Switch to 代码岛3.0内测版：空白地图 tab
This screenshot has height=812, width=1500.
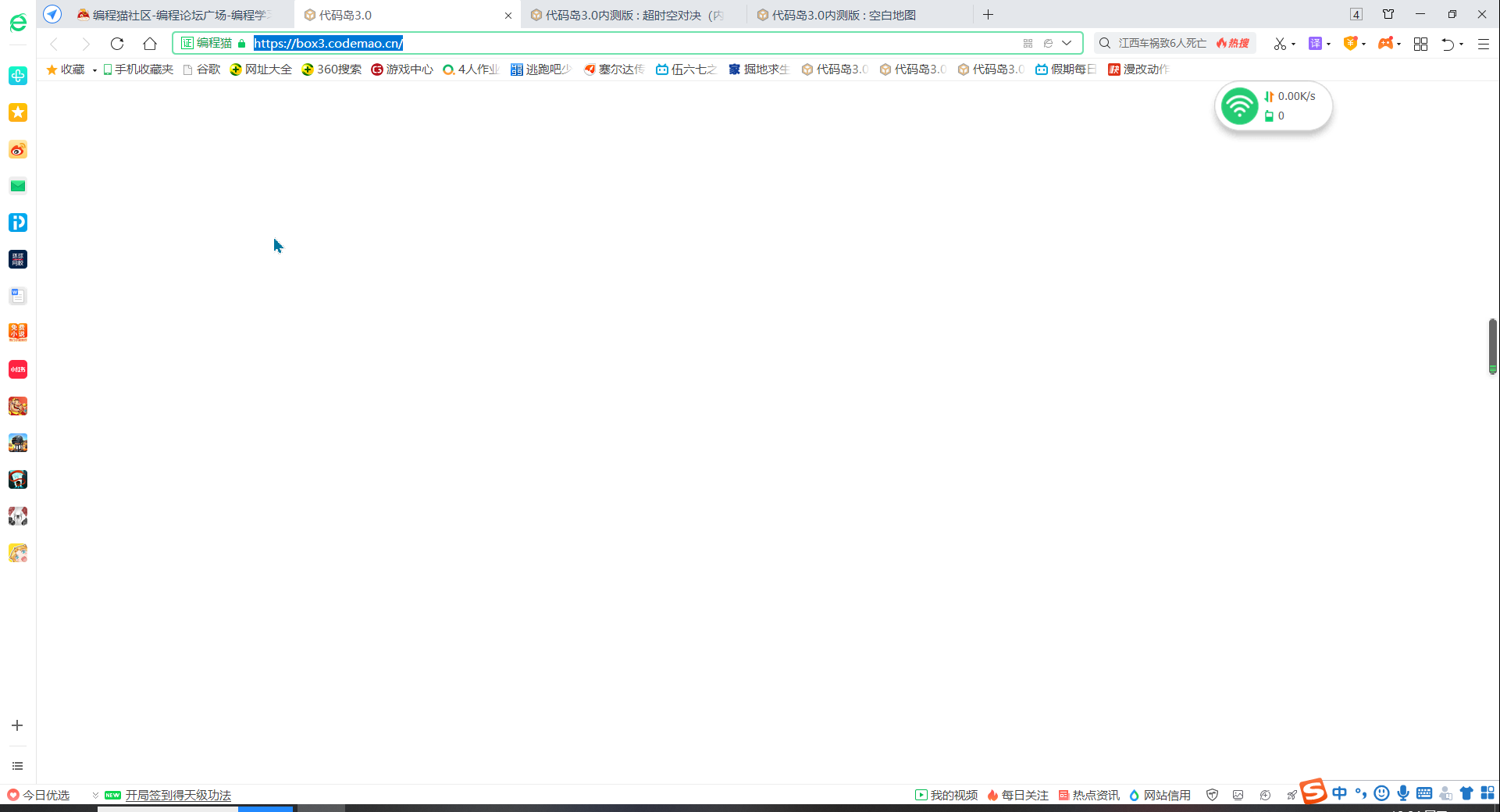pyautogui.click(x=859, y=15)
